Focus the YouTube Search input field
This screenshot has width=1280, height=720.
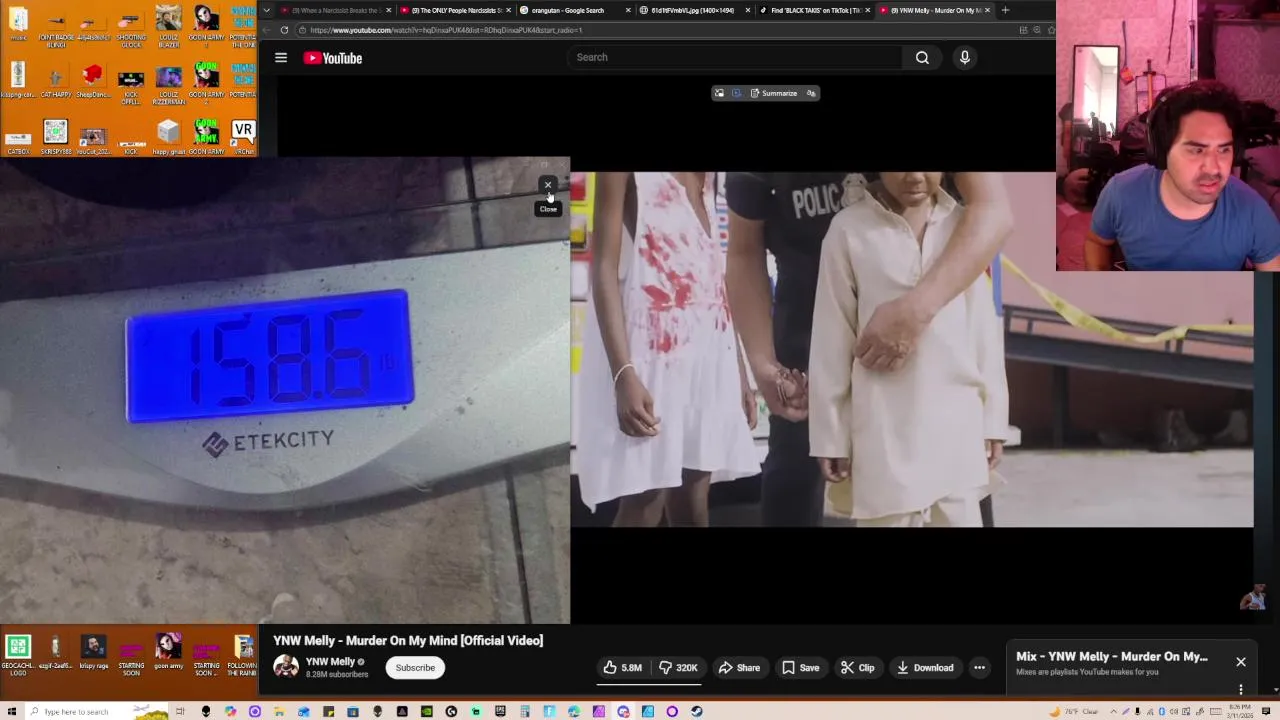(735, 57)
